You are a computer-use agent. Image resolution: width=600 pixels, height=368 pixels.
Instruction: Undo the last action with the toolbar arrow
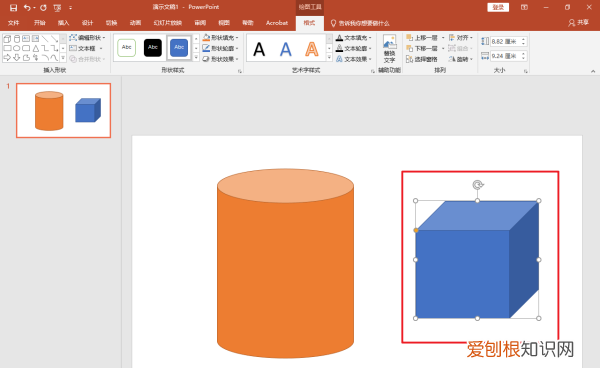[27, 7]
